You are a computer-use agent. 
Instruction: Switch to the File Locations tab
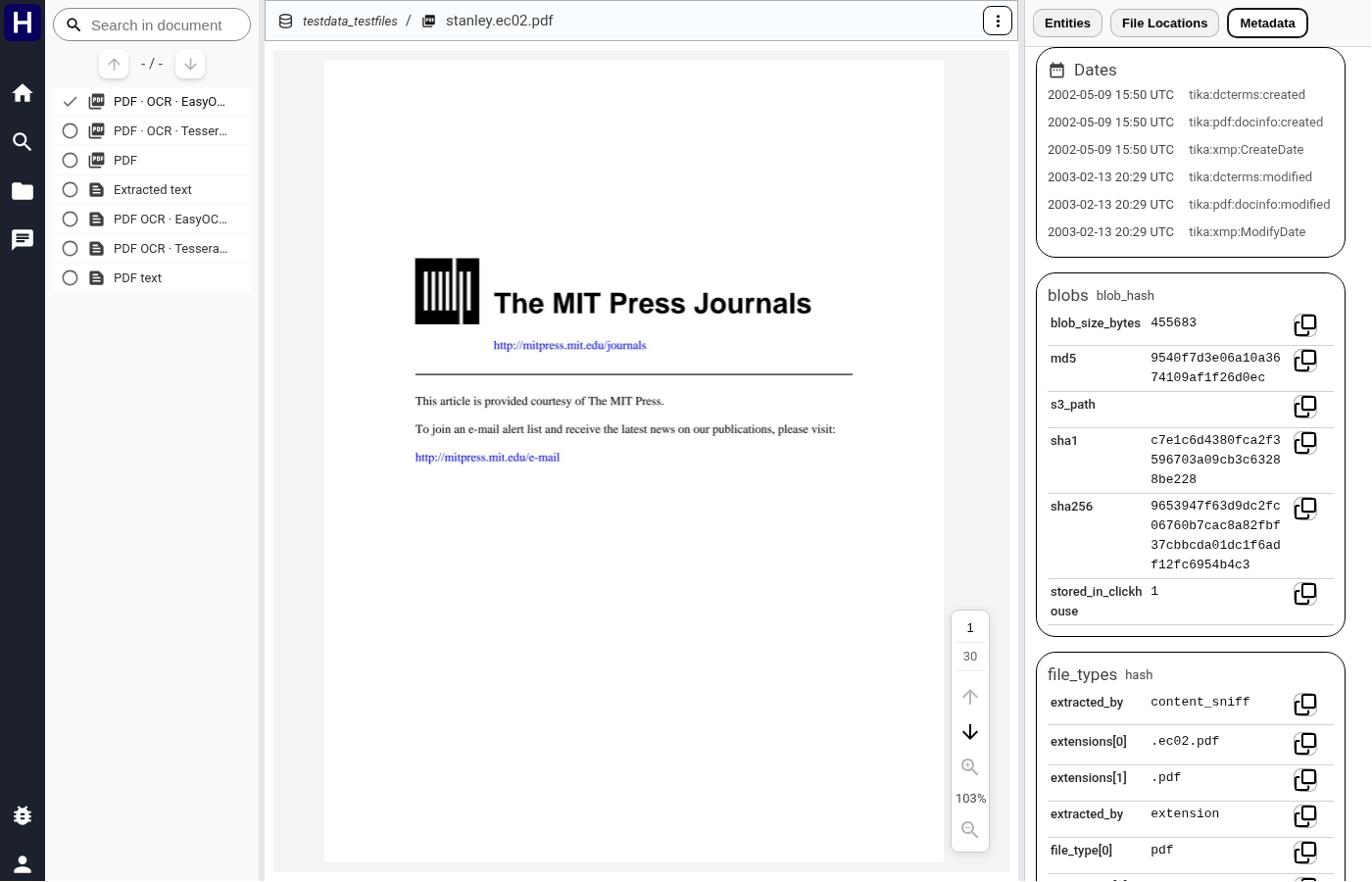(1164, 24)
